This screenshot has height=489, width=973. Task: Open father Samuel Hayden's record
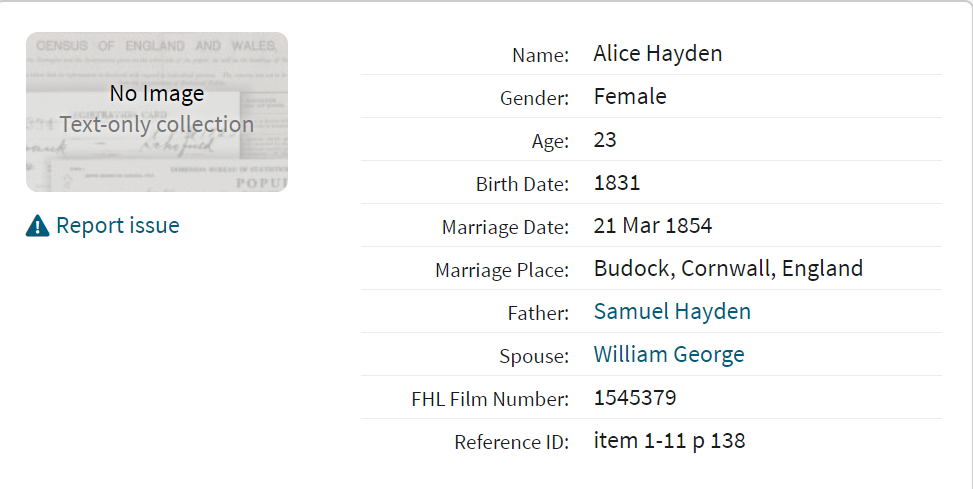672,311
